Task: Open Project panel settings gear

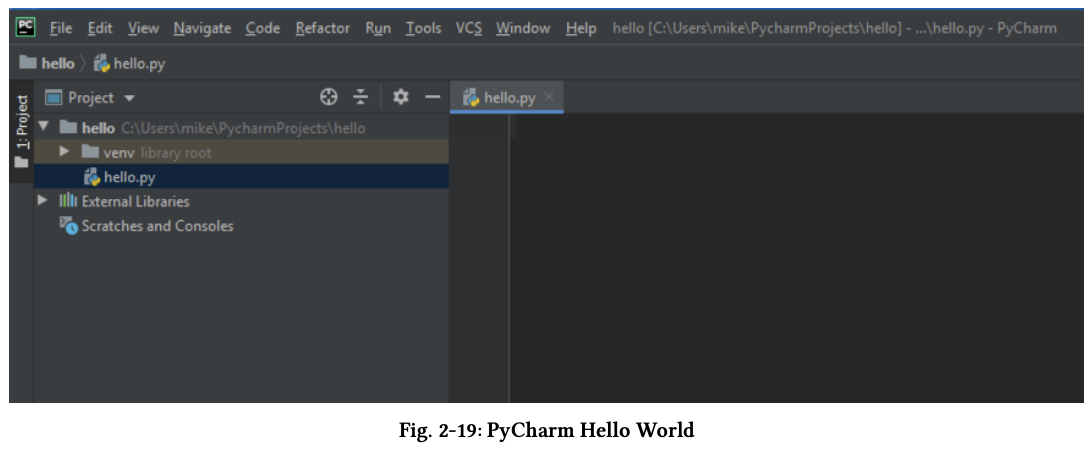Action: [401, 98]
